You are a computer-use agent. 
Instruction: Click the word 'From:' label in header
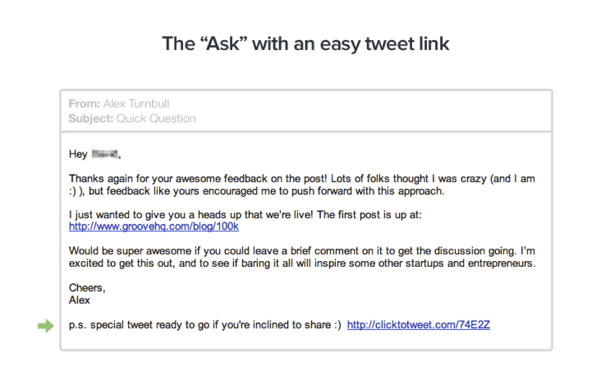coord(84,104)
